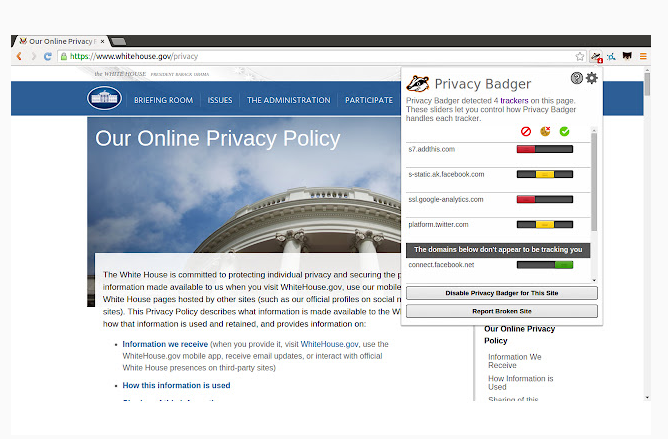
Task: Open the BRIEFING ROOM menu
Action: point(163,100)
